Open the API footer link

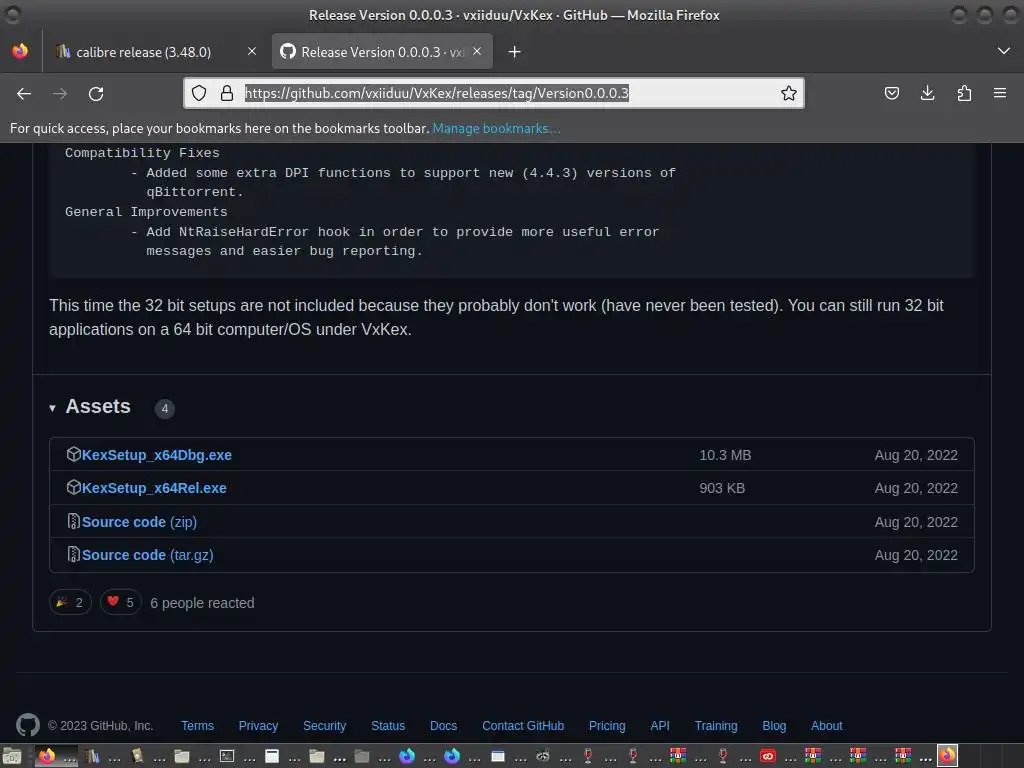(x=660, y=726)
